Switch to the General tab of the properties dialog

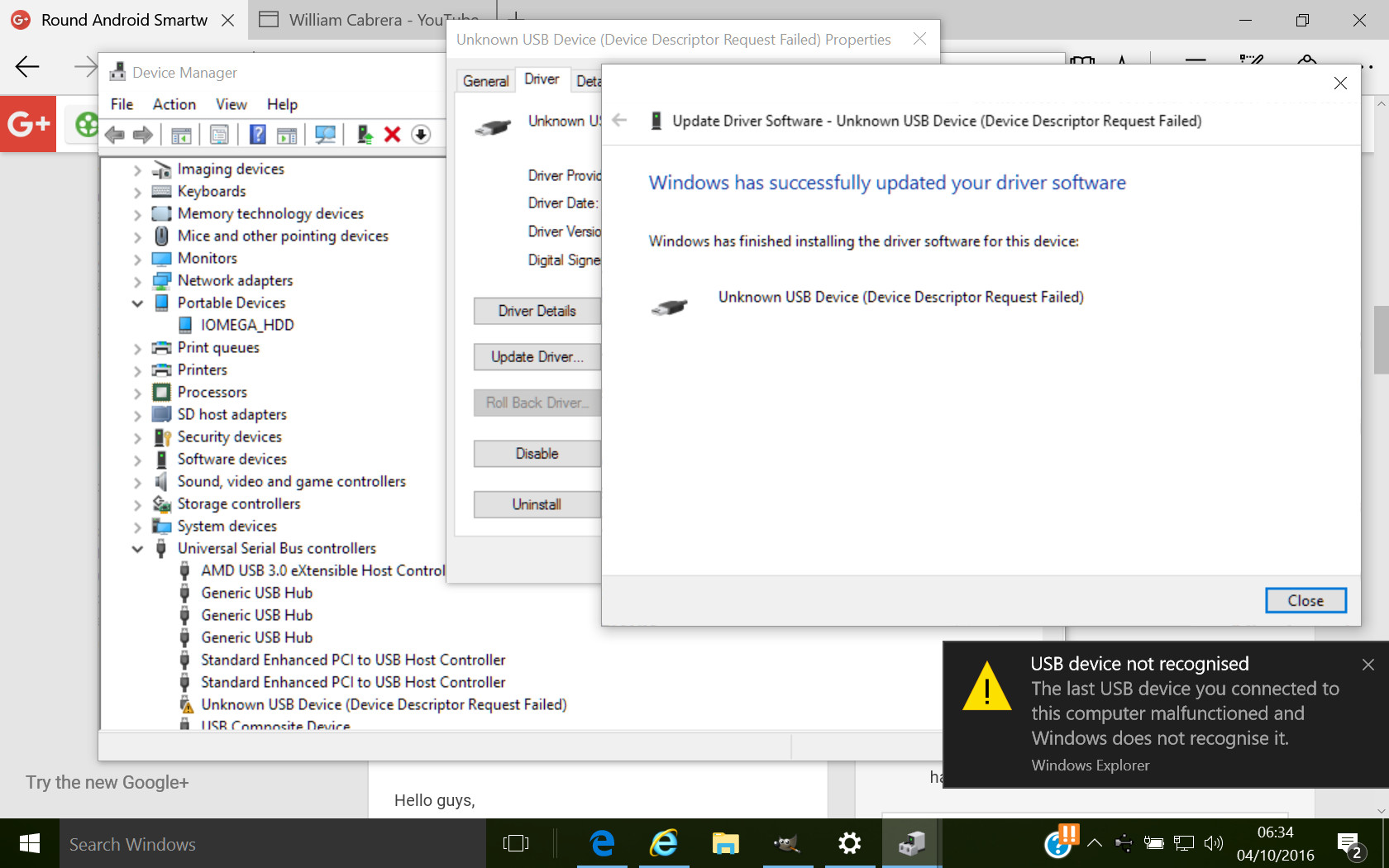(486, 80)
